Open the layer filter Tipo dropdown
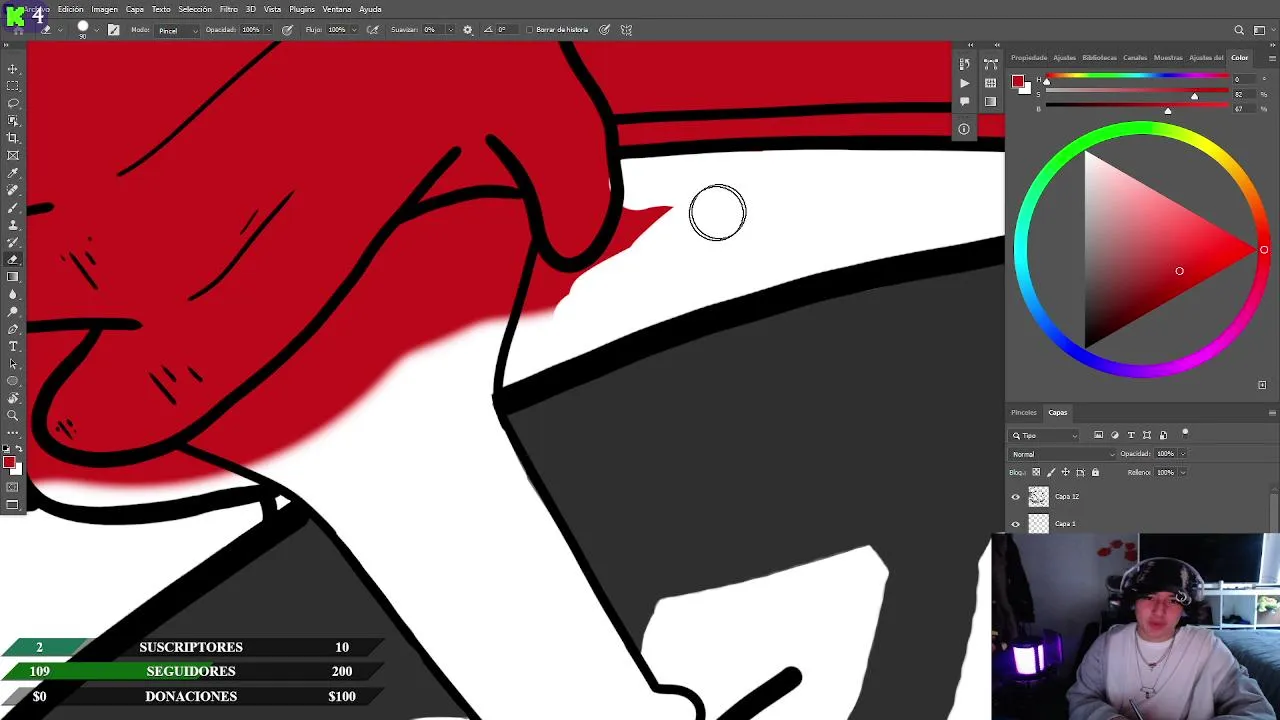 [x=1043, y=436]
